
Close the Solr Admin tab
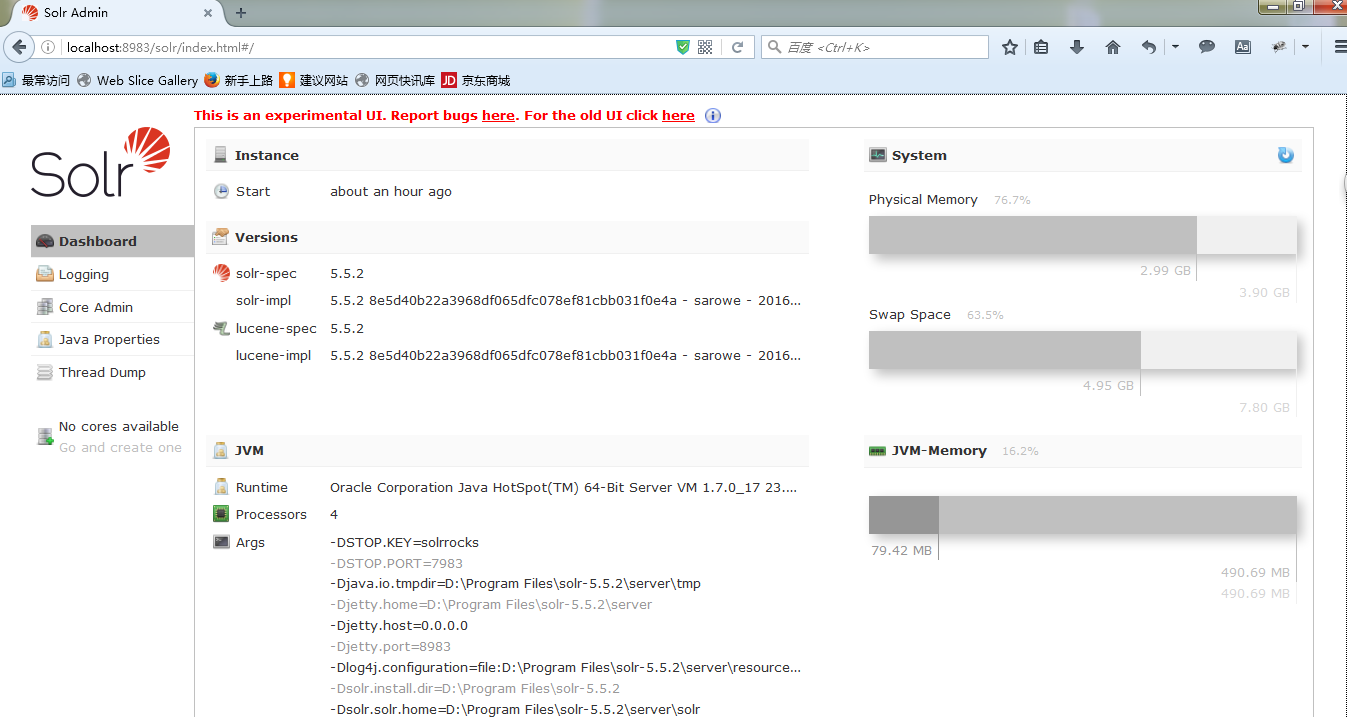pos(209,13)
